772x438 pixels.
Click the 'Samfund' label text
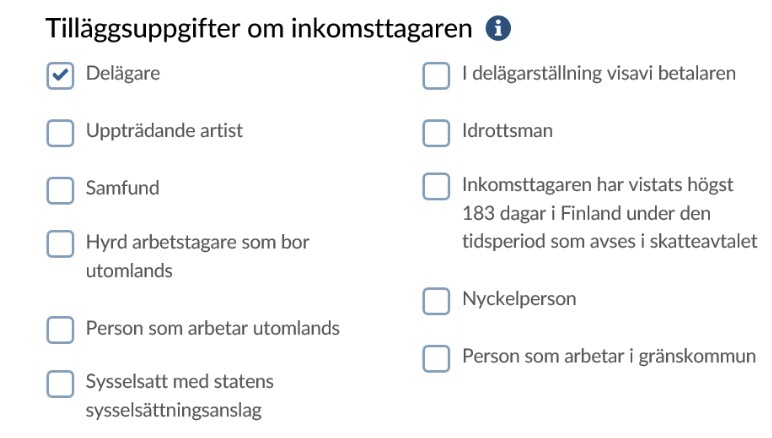click(122, 188)
